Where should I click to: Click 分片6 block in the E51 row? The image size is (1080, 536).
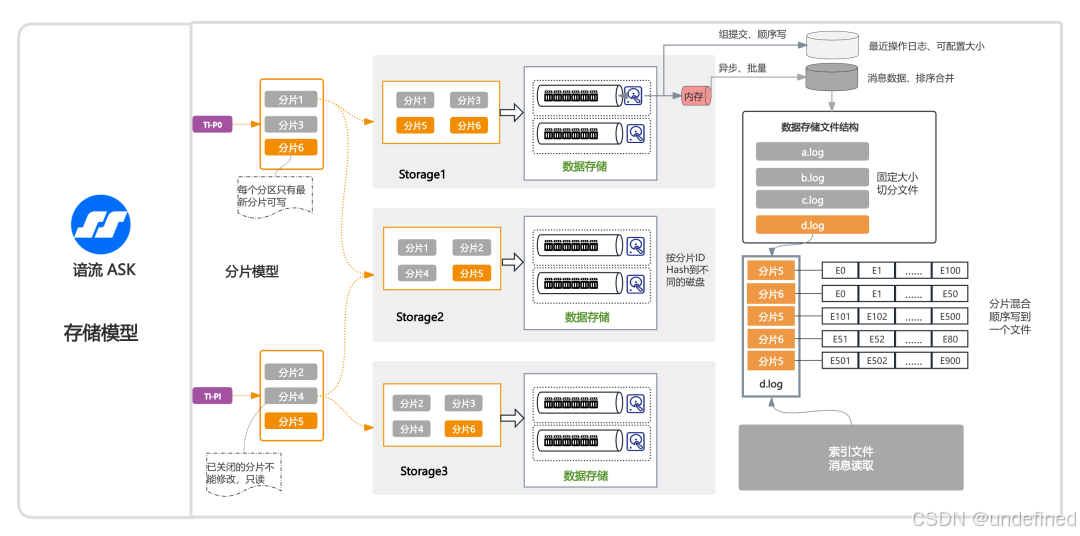coord(771,339)
